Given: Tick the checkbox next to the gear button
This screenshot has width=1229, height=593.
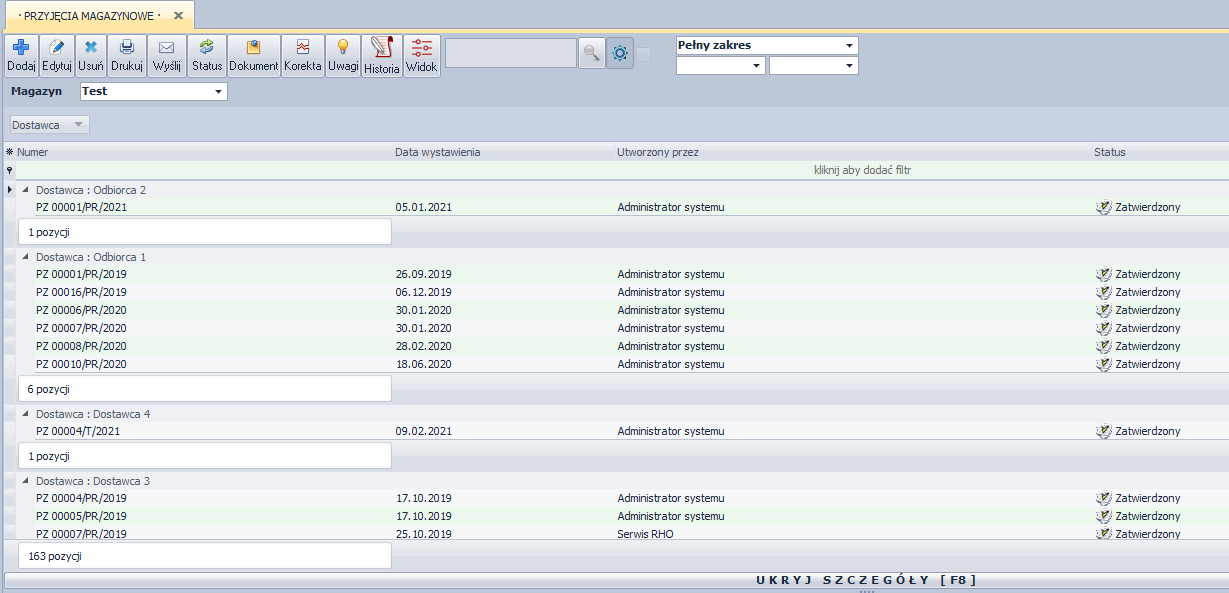Looking at the screenshot, I should click(644, 54).
